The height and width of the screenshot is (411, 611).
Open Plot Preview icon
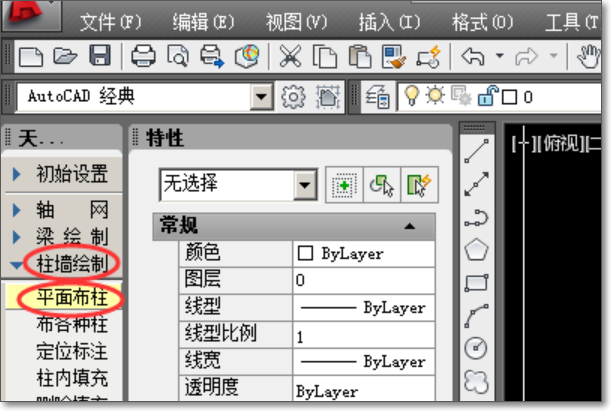[178, 56]
